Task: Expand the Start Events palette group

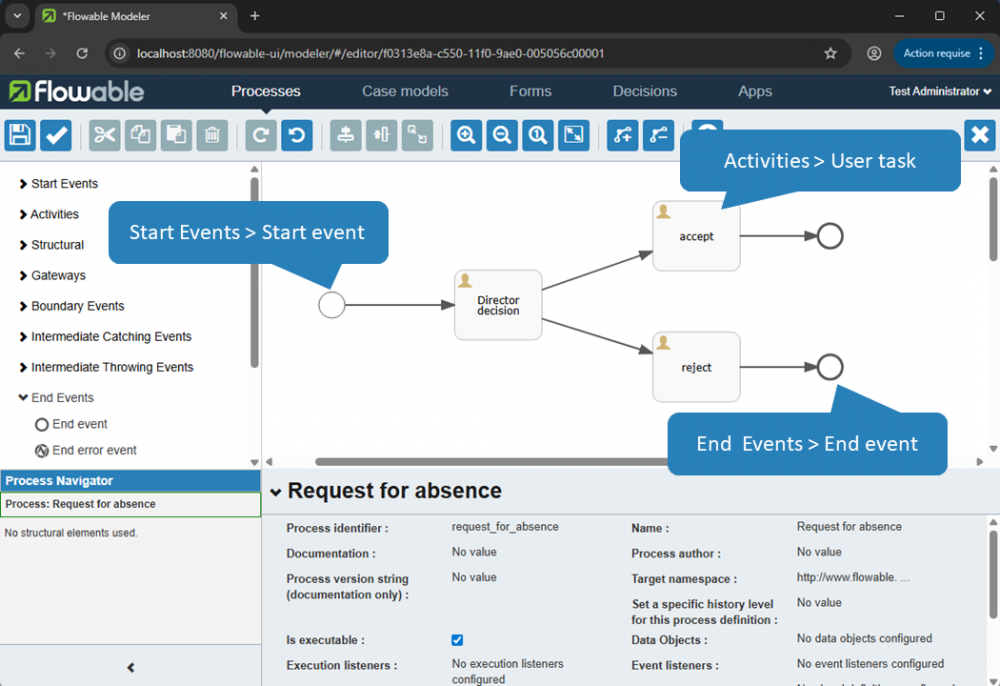Action: [64, 184]
